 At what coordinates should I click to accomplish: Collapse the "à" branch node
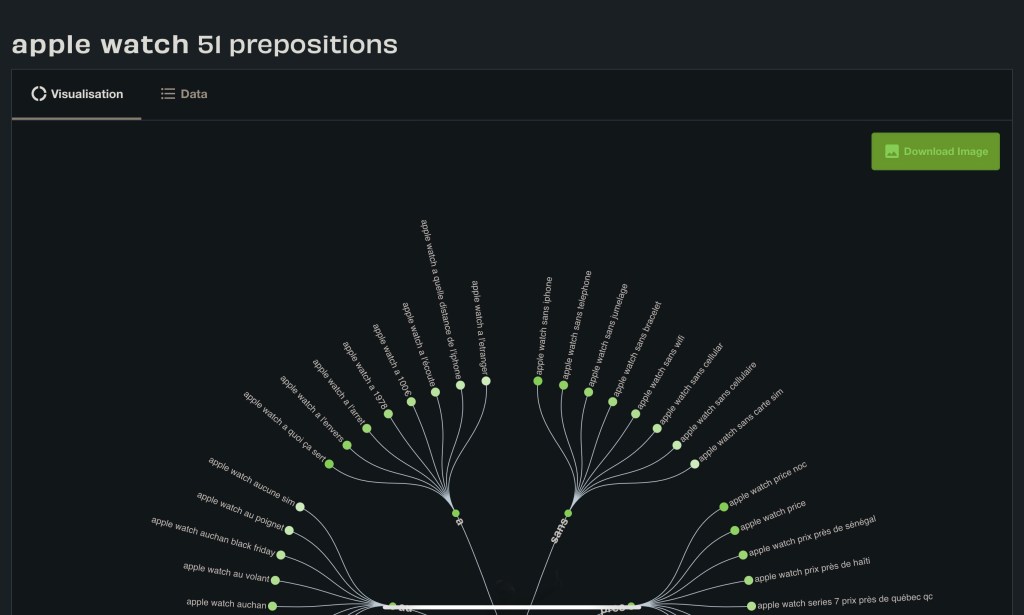coord(456,513)
